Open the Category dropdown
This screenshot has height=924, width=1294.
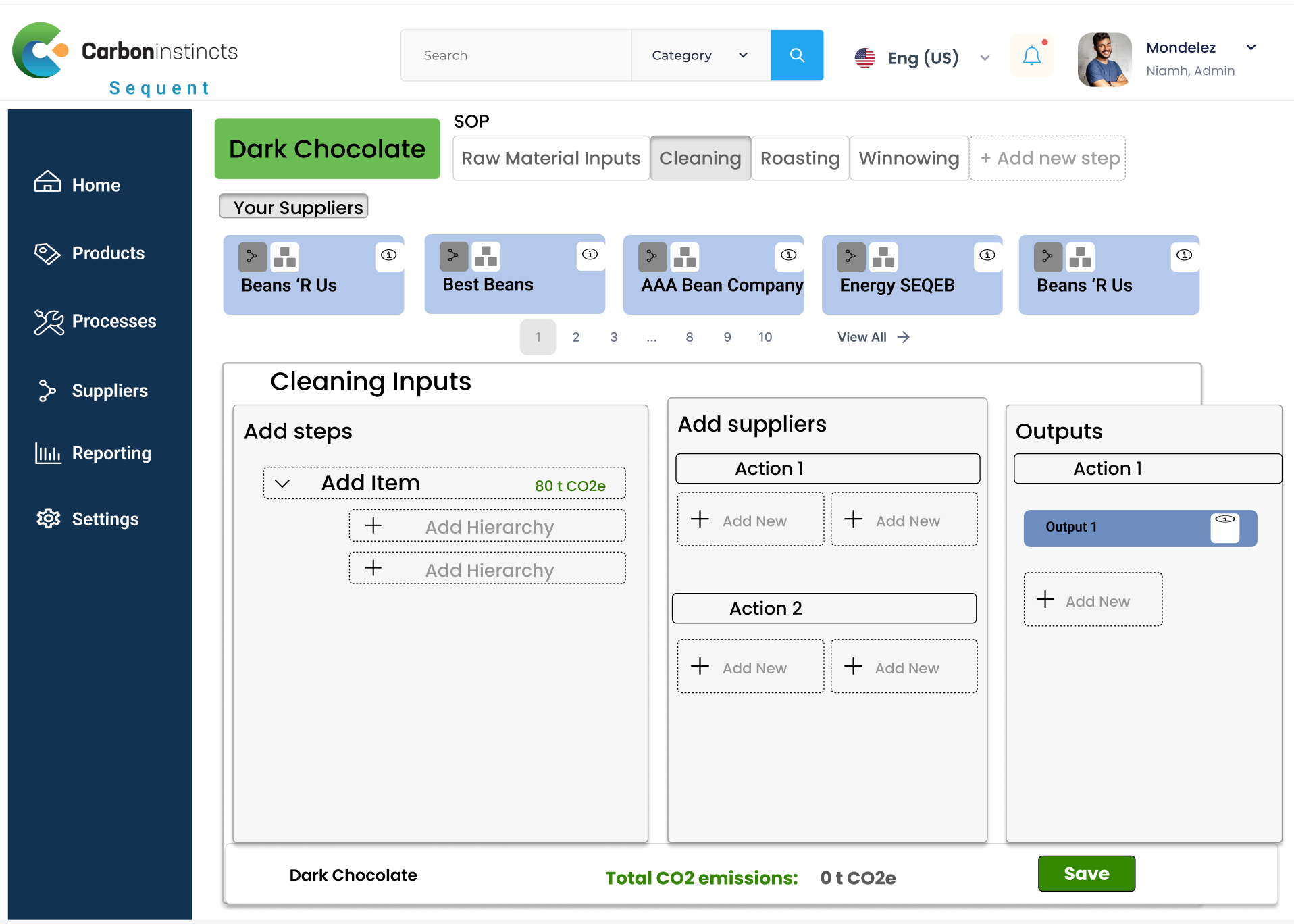point(700,55)
